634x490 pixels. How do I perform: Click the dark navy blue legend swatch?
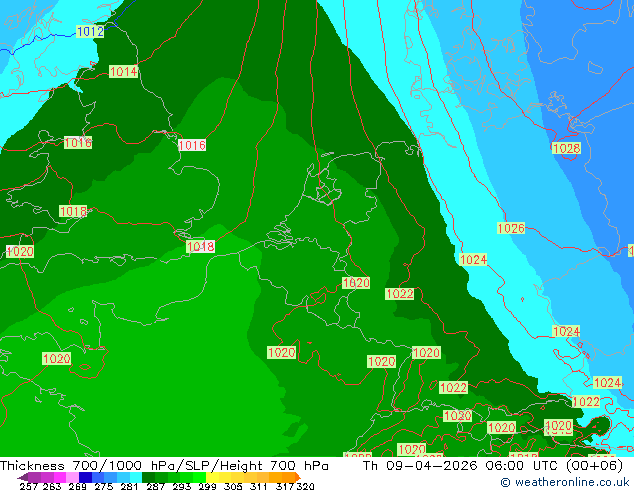click(85, 477)
